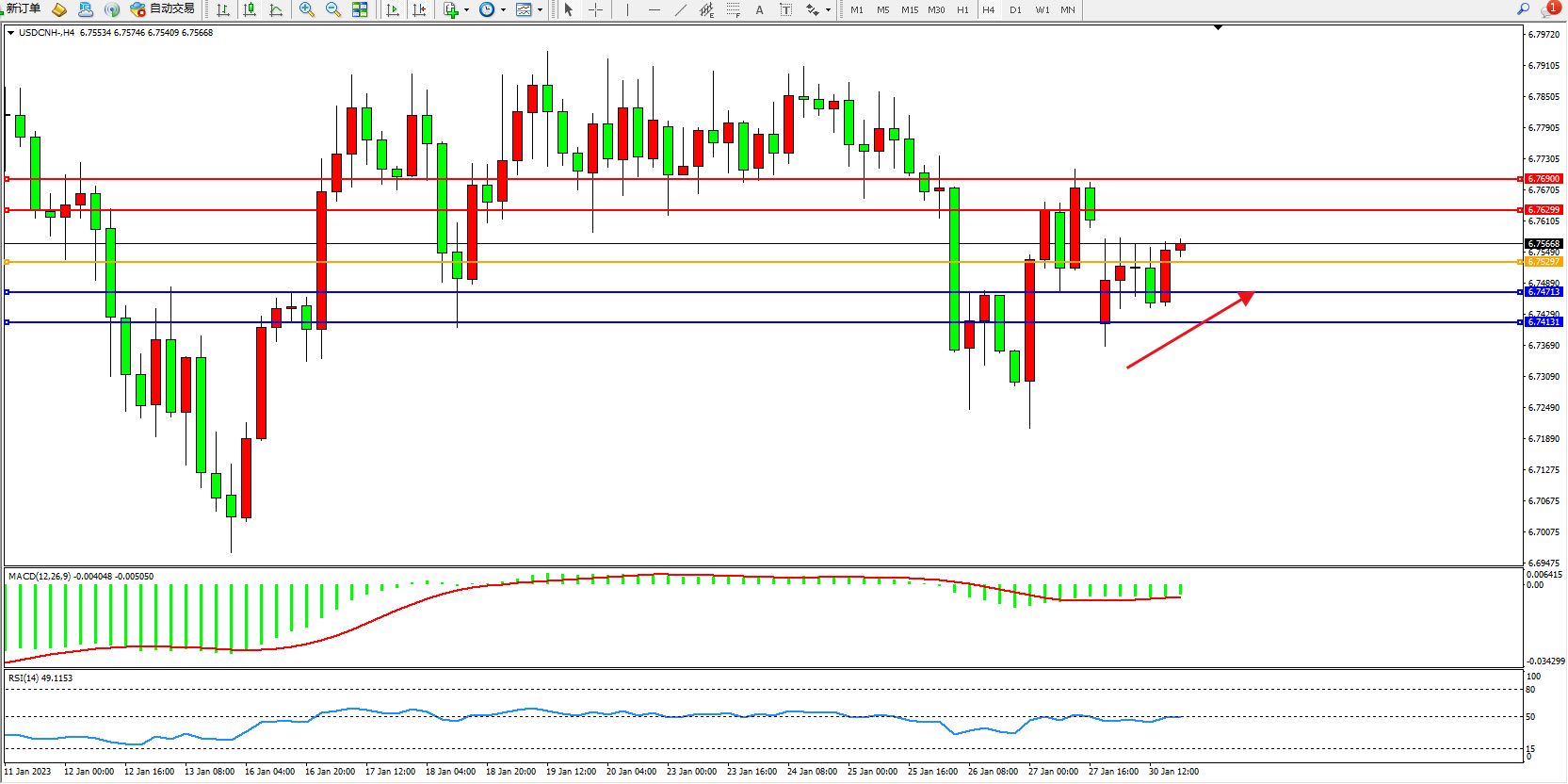Switch to the D1 timeframe
Image resolution: width=1568 pixels, height=784 pixels.
coord(1015,9)
